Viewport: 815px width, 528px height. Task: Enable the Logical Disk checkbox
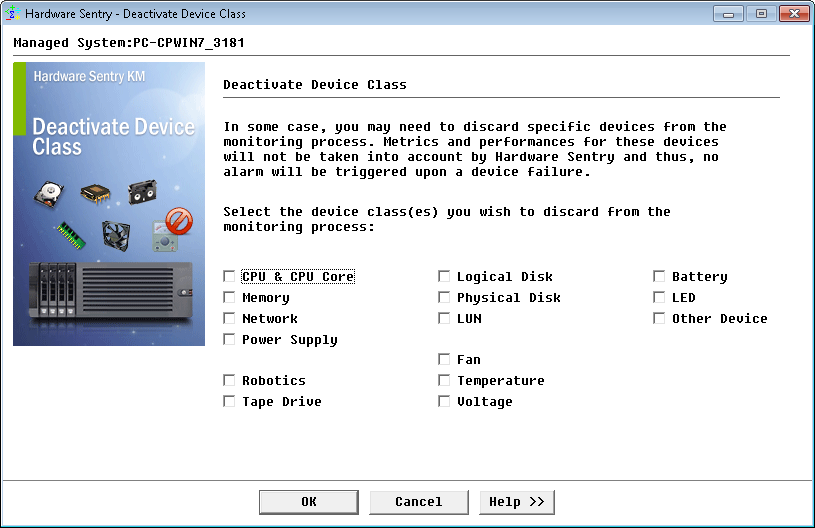(x=444, y=276)
